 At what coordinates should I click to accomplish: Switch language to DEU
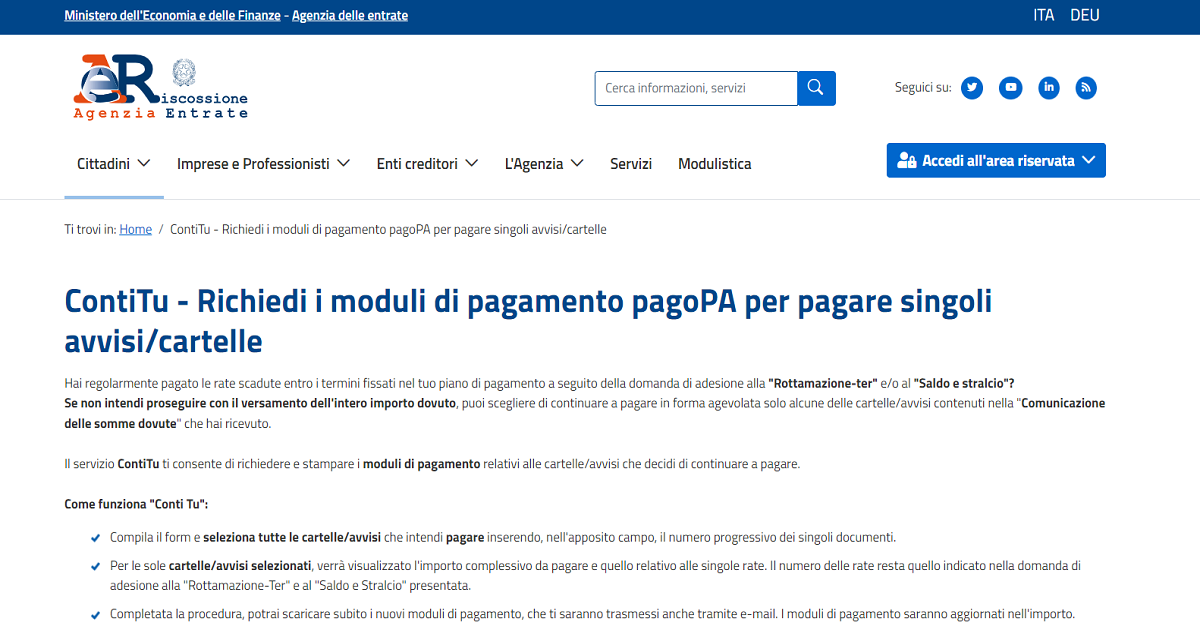[1085, 16]
